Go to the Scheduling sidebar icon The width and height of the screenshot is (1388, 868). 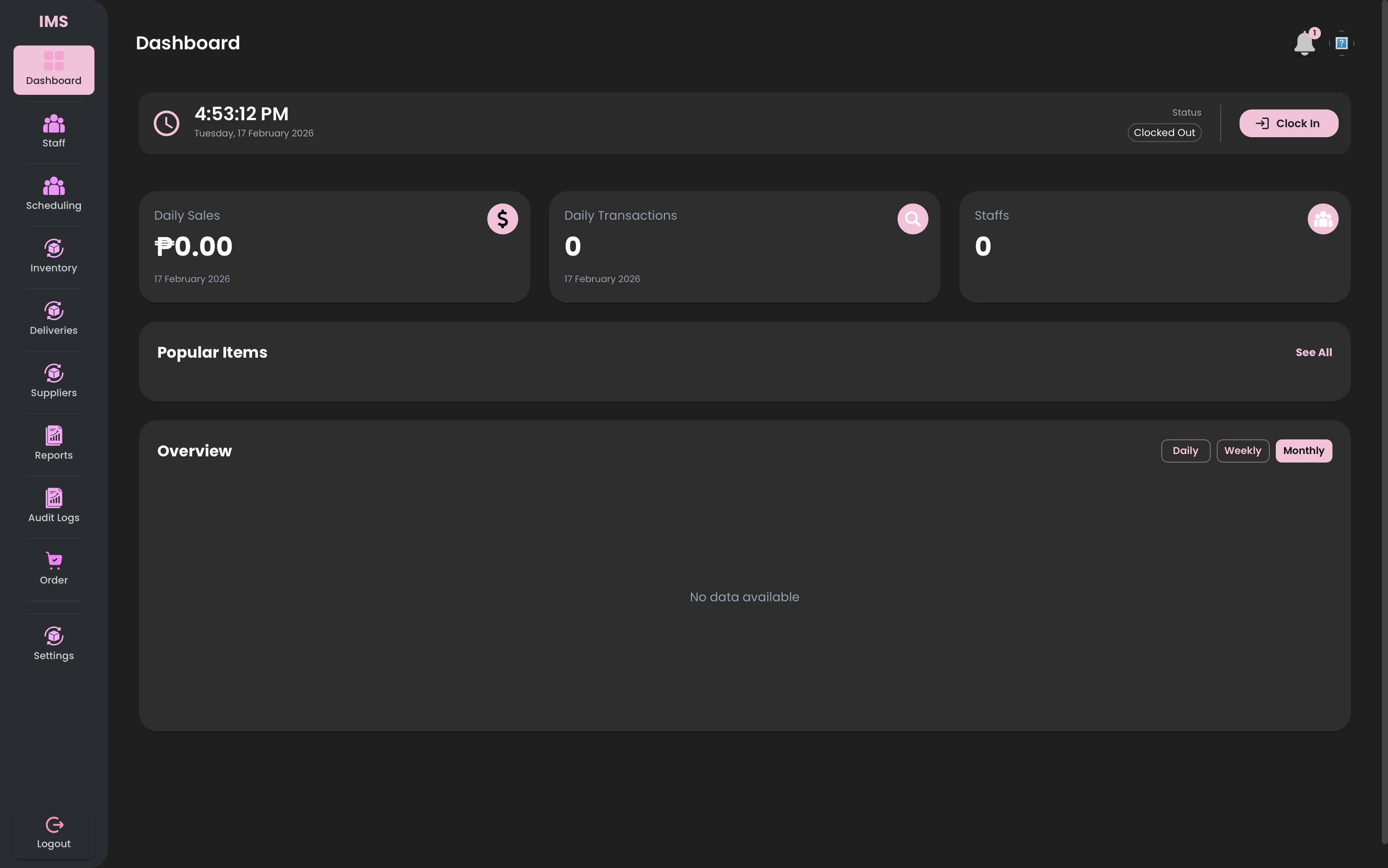(x=54, y=186)
